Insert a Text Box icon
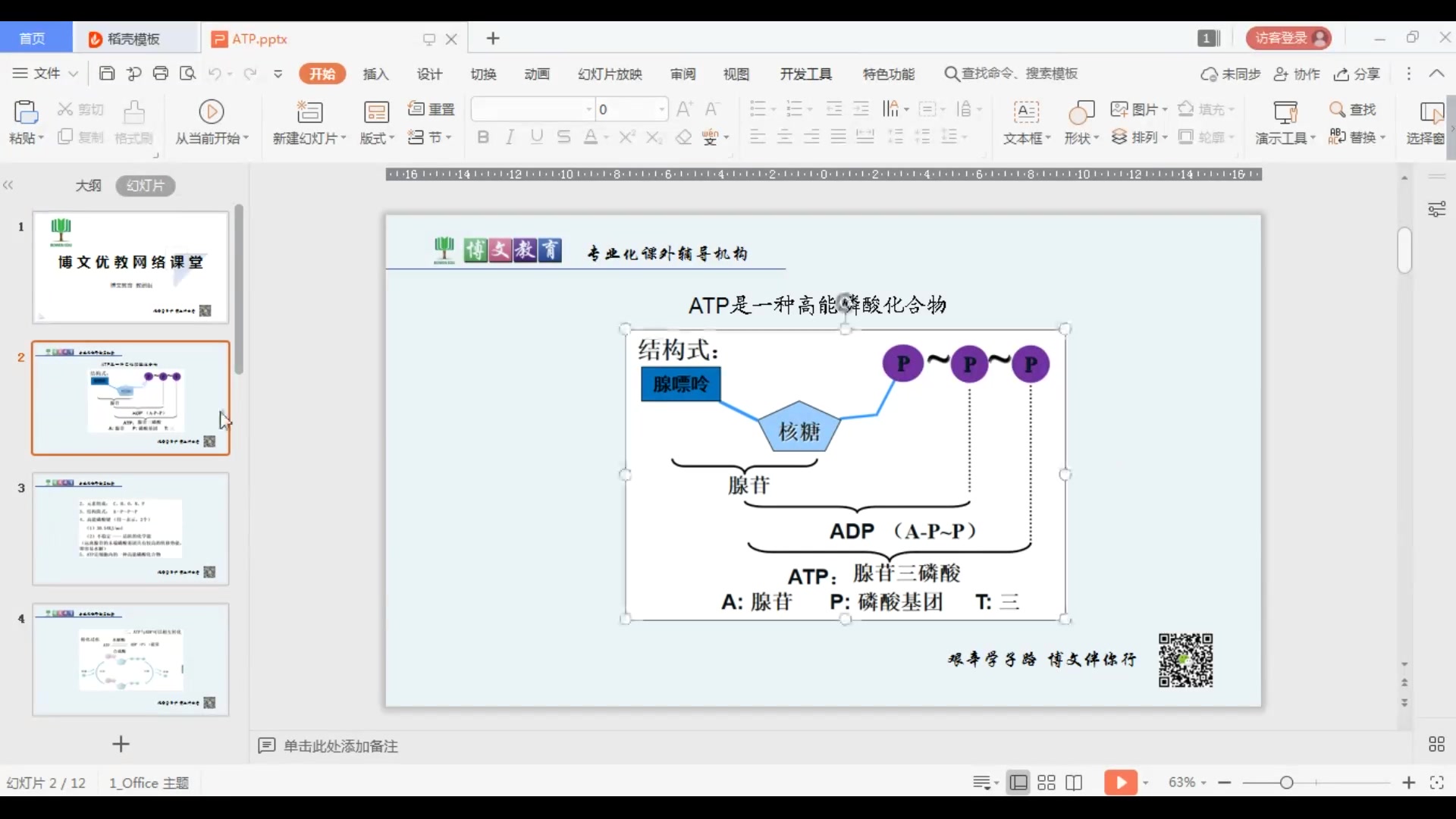The height and width of the screenshot is (819, 1456). pyautogui.click(x=1026, y=112)
